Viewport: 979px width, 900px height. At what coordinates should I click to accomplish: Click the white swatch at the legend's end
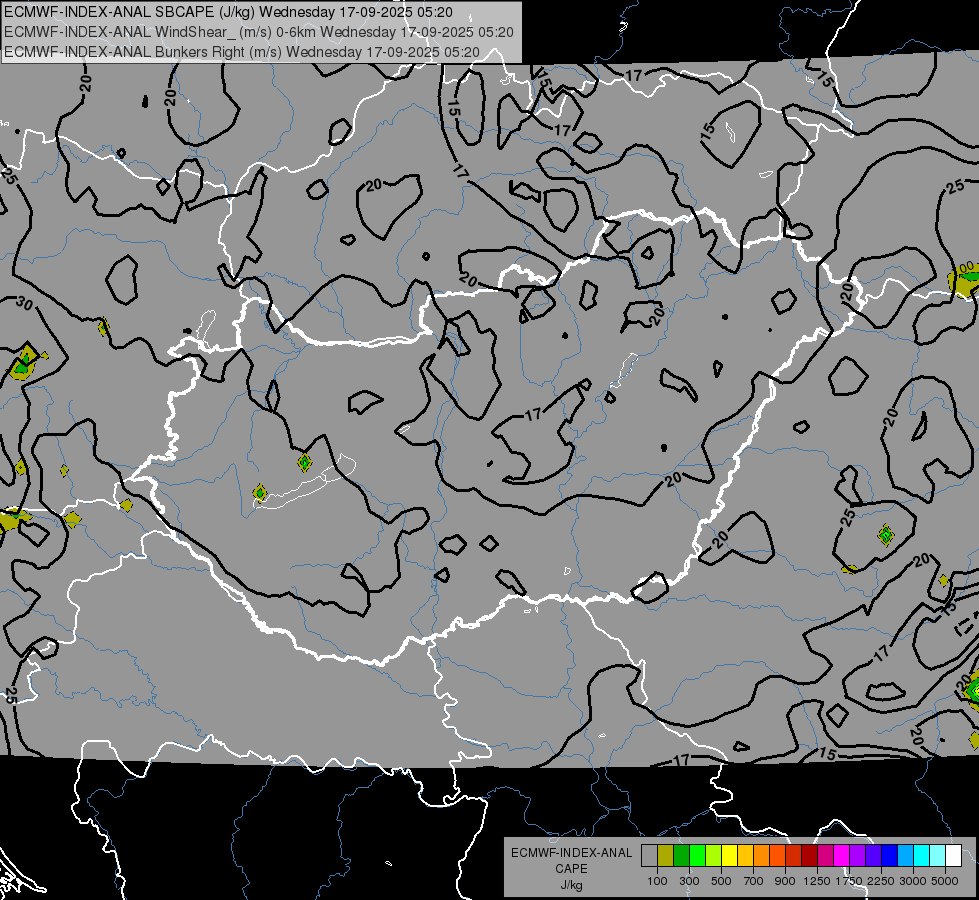click(x=953, y=856)
